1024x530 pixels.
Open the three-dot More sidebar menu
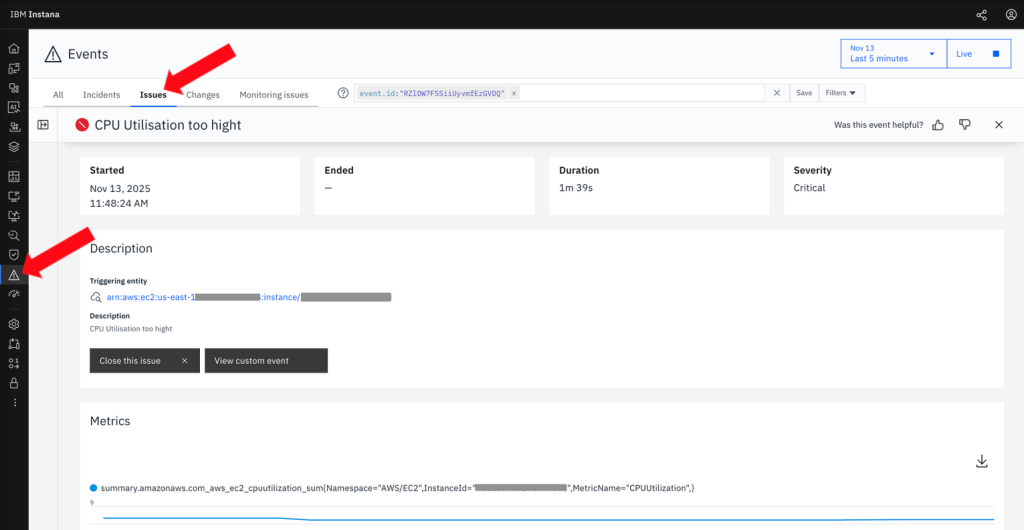point(14,403)
